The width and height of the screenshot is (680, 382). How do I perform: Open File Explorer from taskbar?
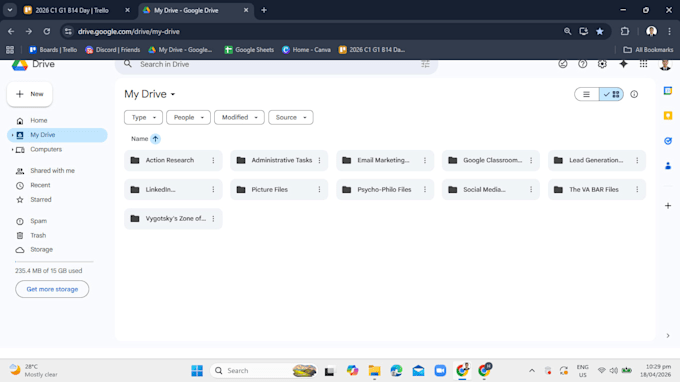point(374,371)
